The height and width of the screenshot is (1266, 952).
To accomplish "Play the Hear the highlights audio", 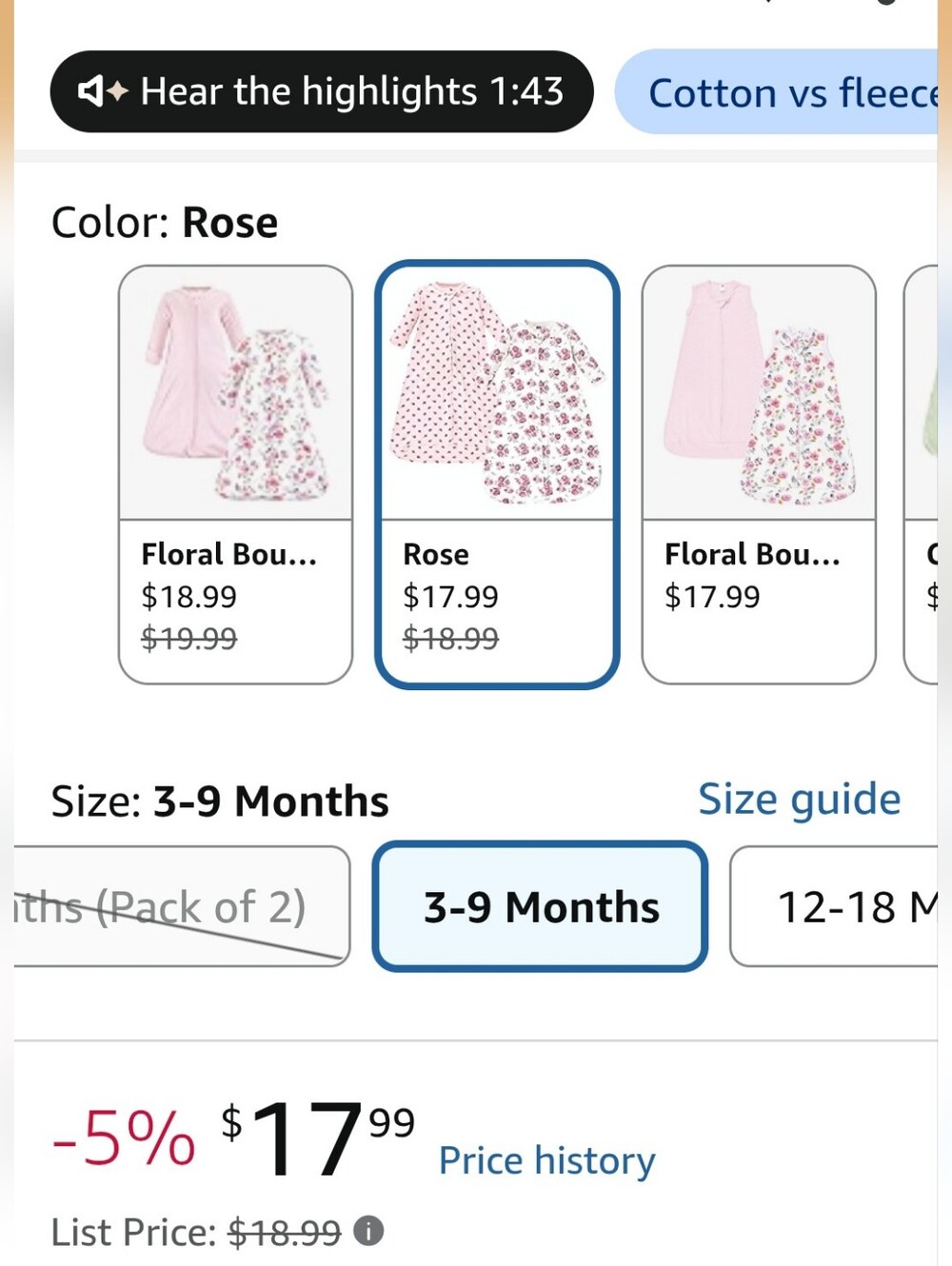I will 321,91.
